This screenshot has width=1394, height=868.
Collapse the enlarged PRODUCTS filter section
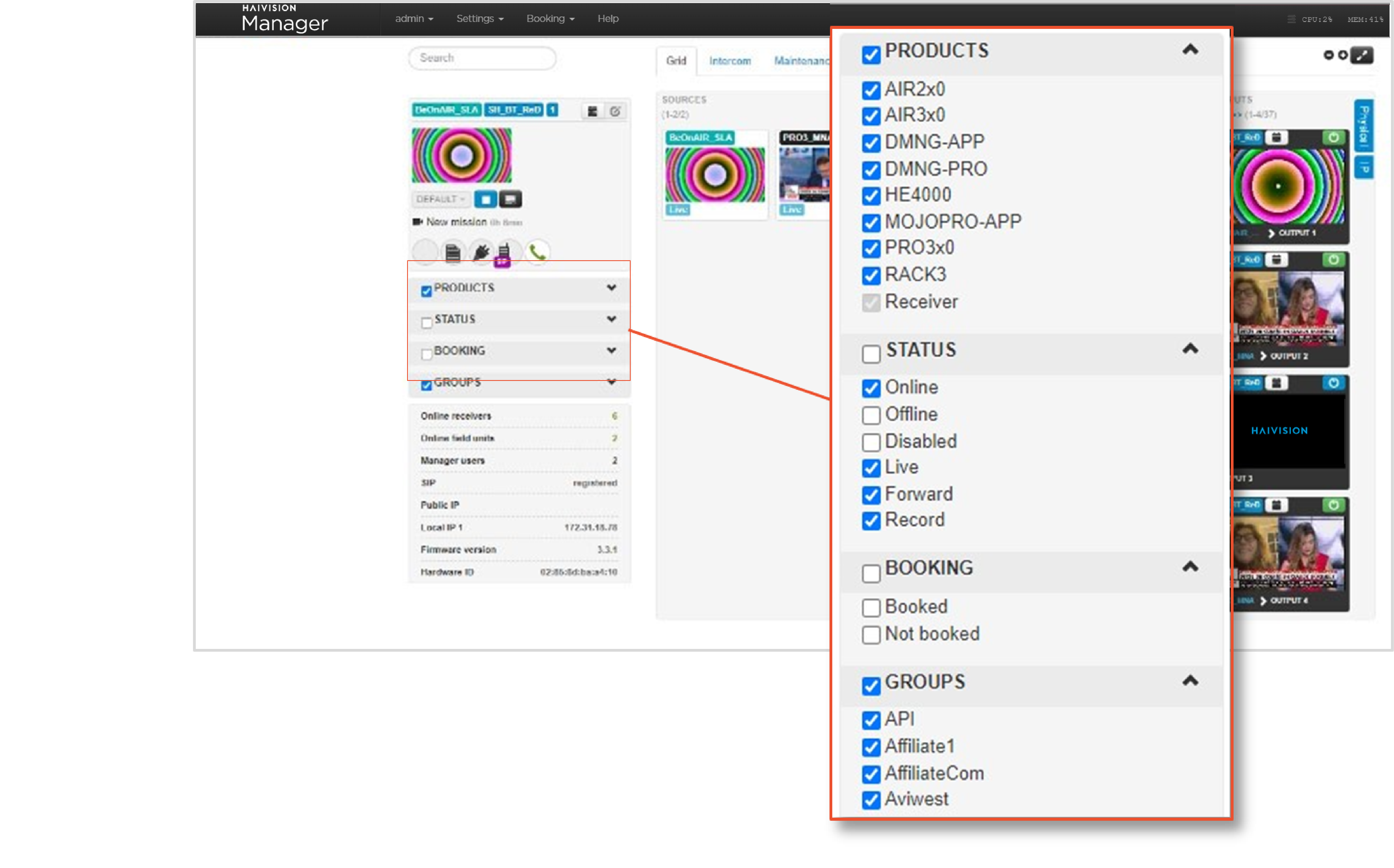(1190, 50)
